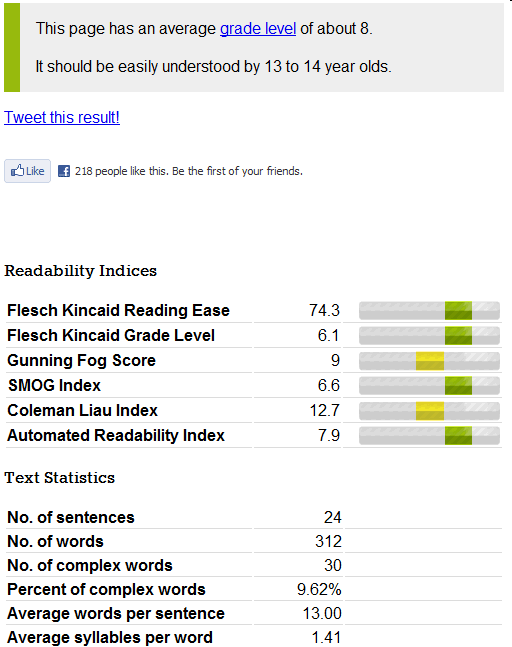Click the Gunning Fog Score yellow bar
This screenshot has height=647, width=512.
[429, 361]
